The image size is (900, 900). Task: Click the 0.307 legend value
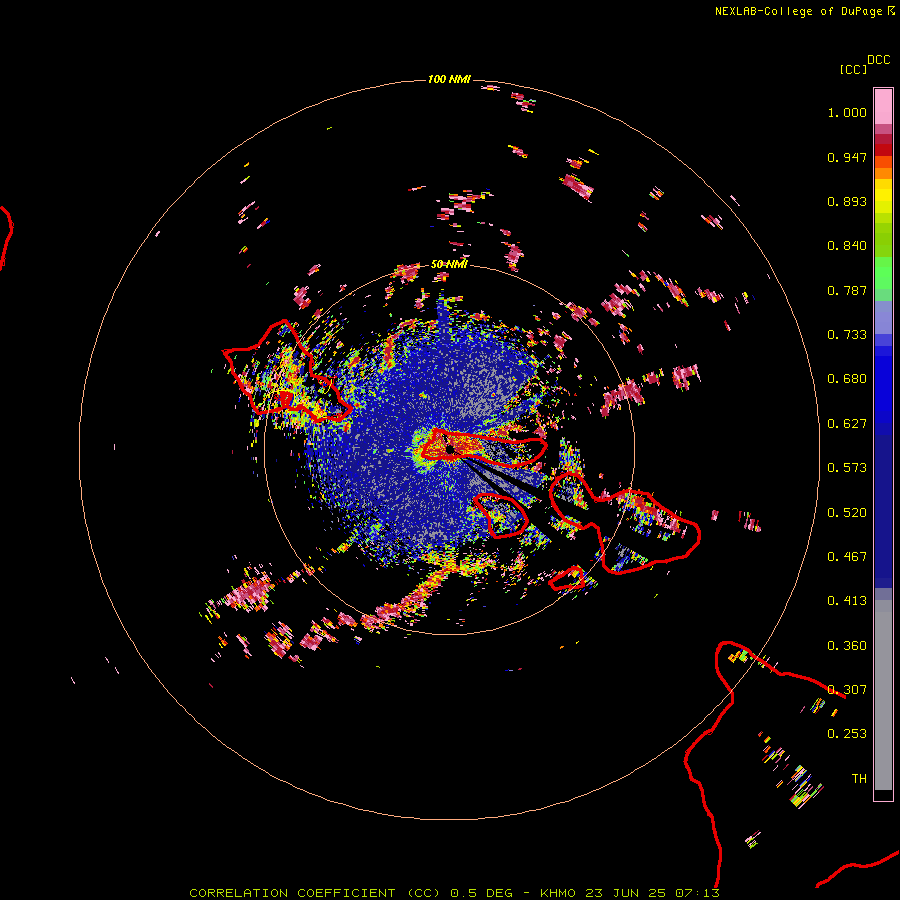[x=847, y=690]
